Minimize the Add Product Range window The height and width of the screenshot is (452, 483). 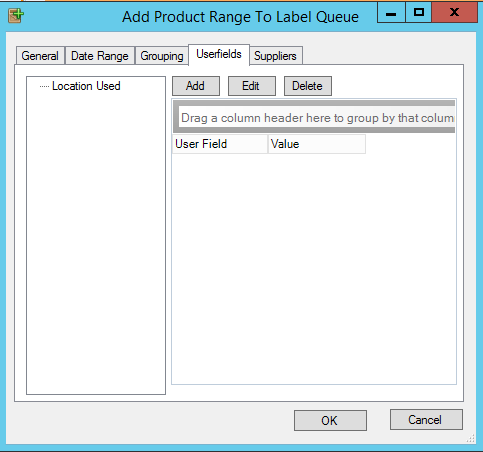click(x=391, y=13)
